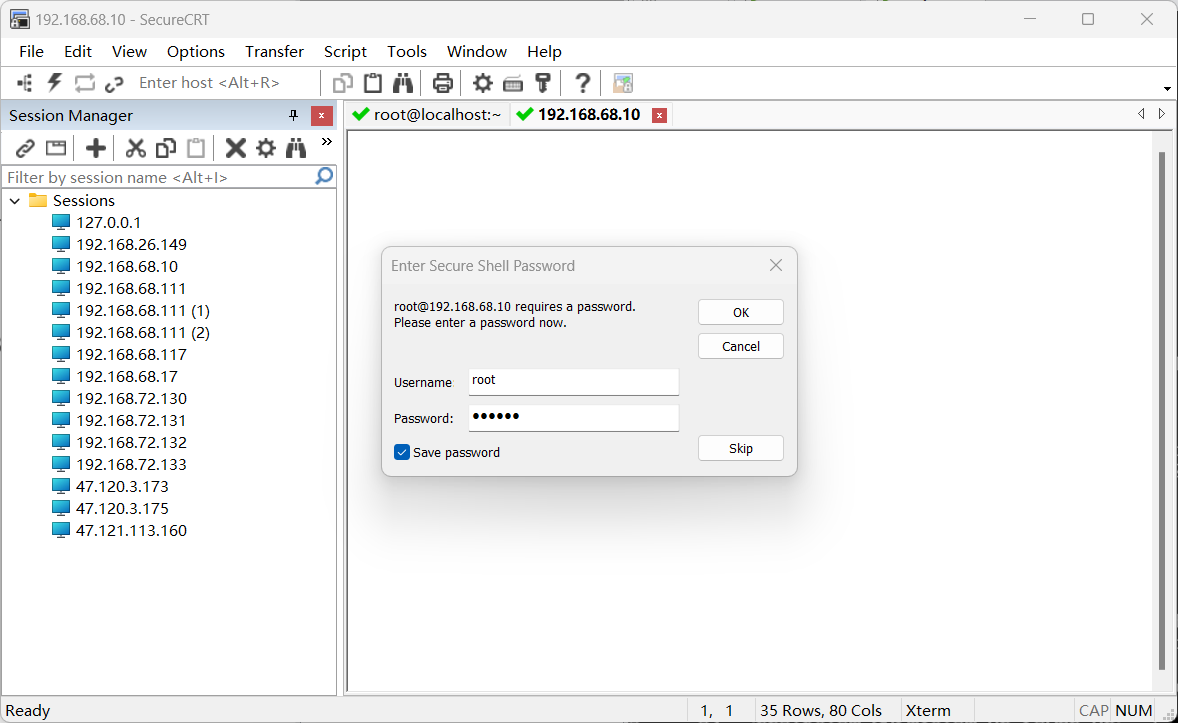Click the Delete X icon in Session Manager
The image size is (1178, 723).
tap(235, 149)
